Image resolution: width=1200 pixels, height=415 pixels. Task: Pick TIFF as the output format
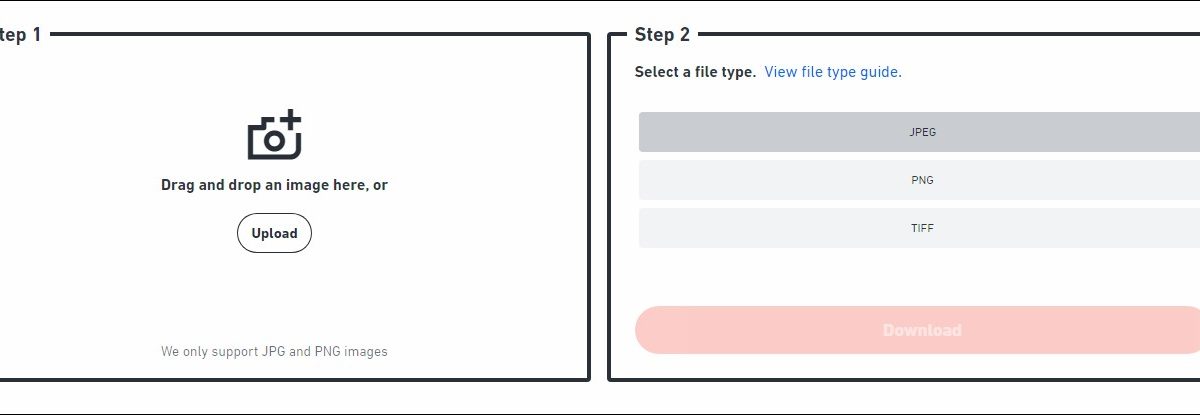pos(921,228)
